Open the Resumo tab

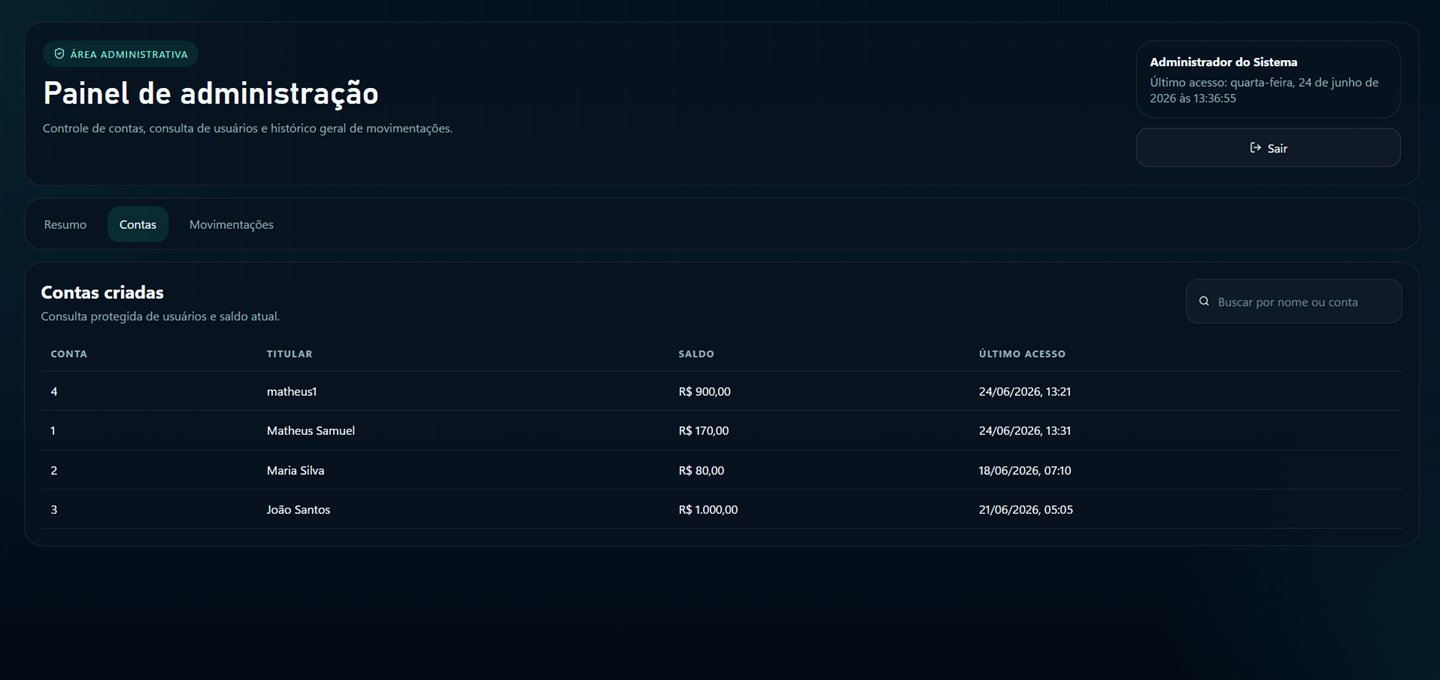(x=65, y=225)
